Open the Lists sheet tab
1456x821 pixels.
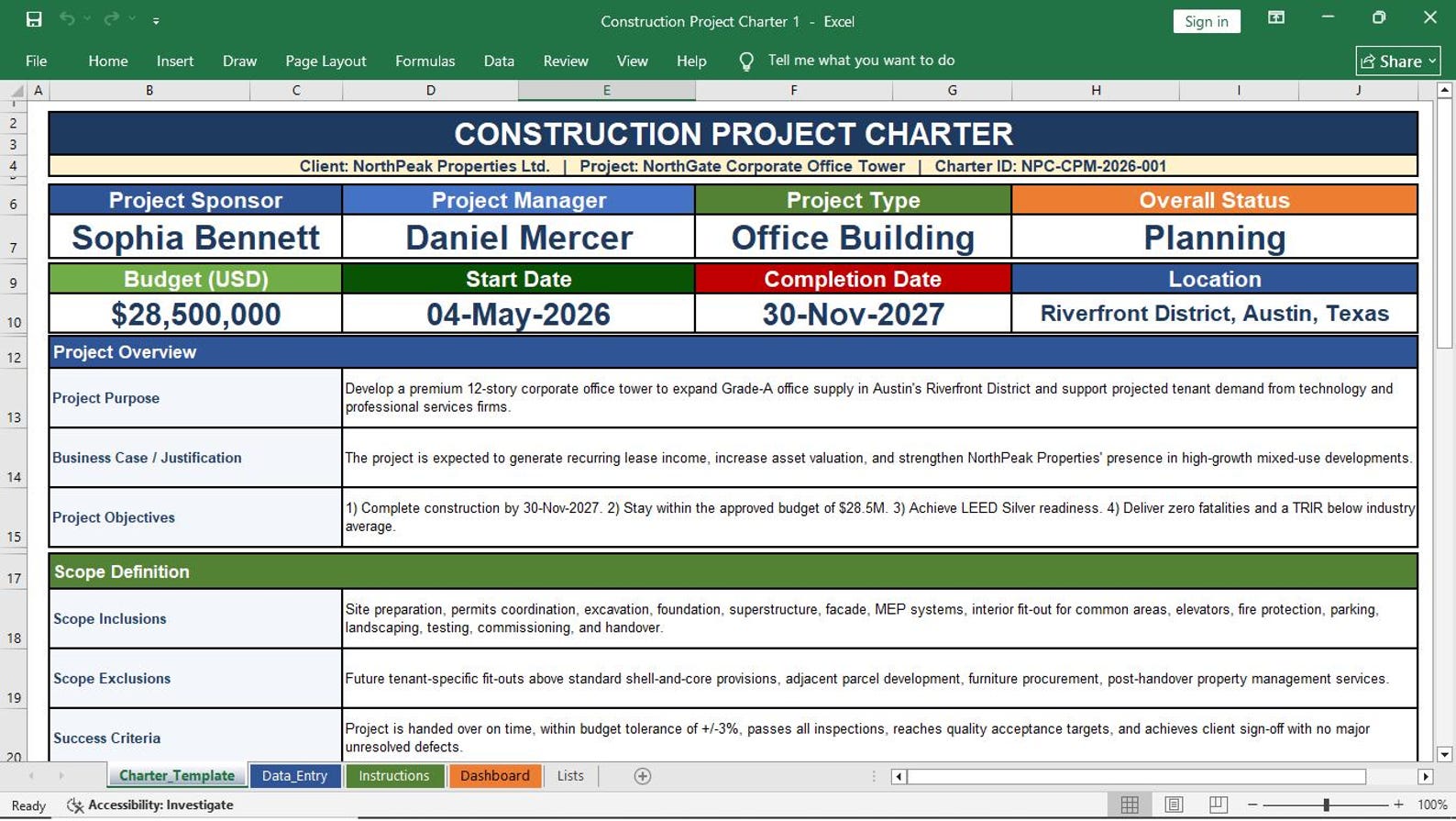point(570,776)
